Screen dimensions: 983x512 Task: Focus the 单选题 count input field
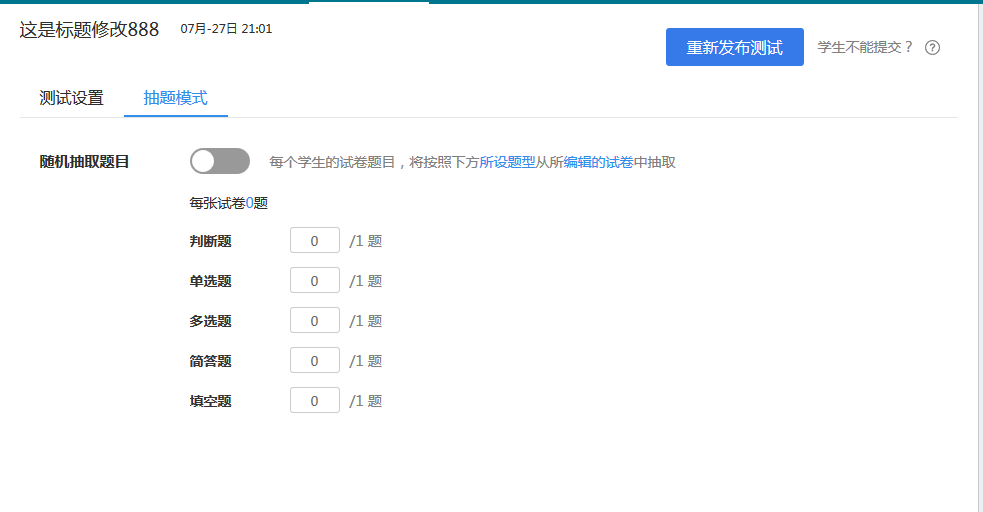point(315,281)
